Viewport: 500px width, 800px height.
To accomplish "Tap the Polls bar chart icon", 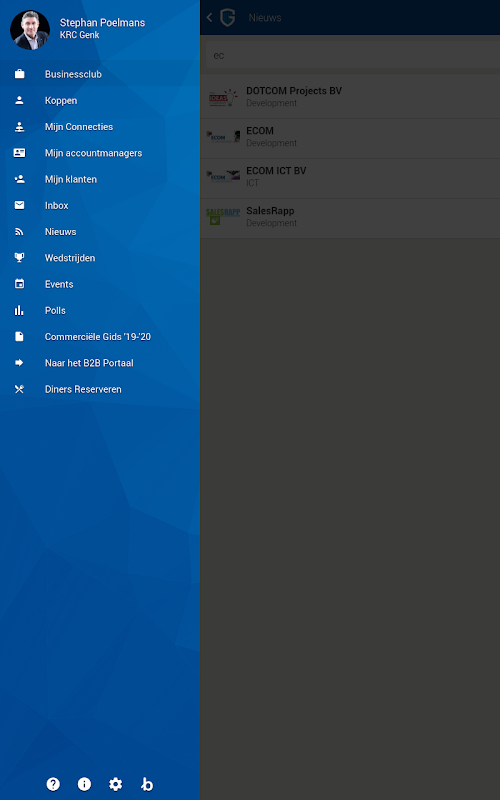I will pos(19,310).
